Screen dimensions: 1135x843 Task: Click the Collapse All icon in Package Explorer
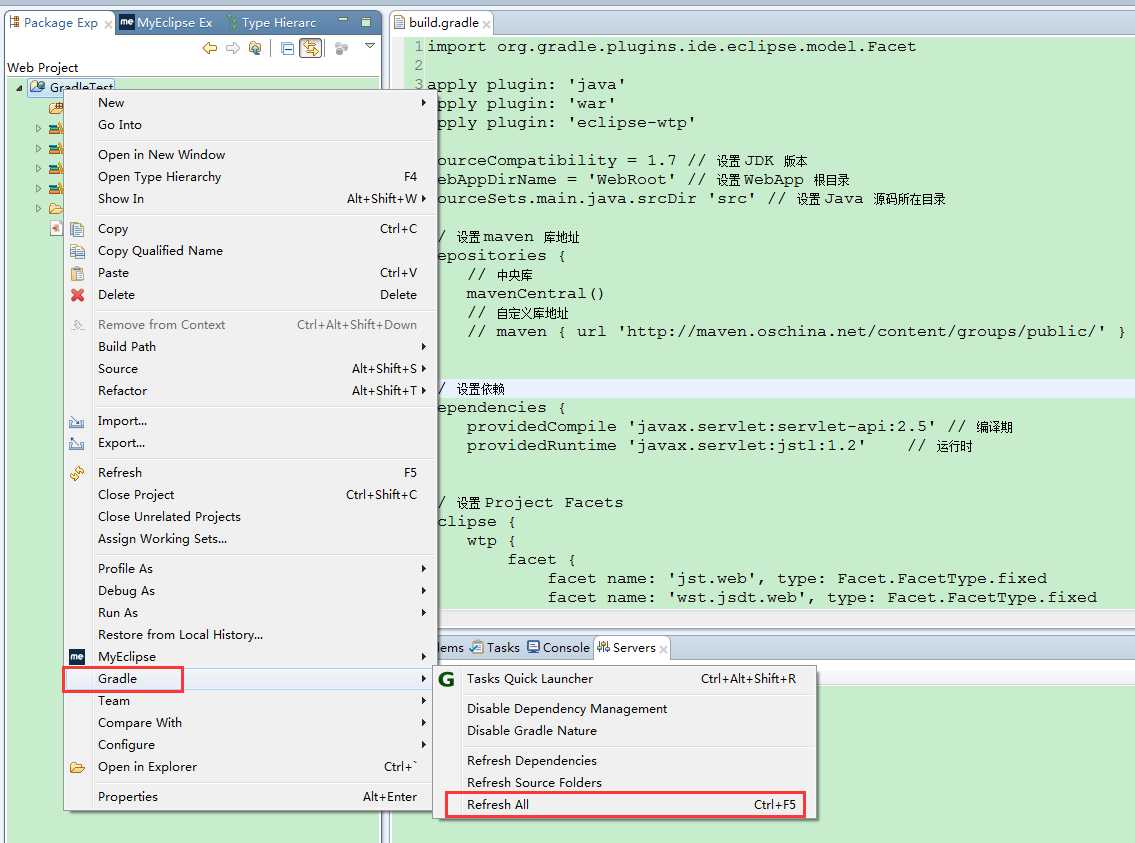click(x=287, y=48)
